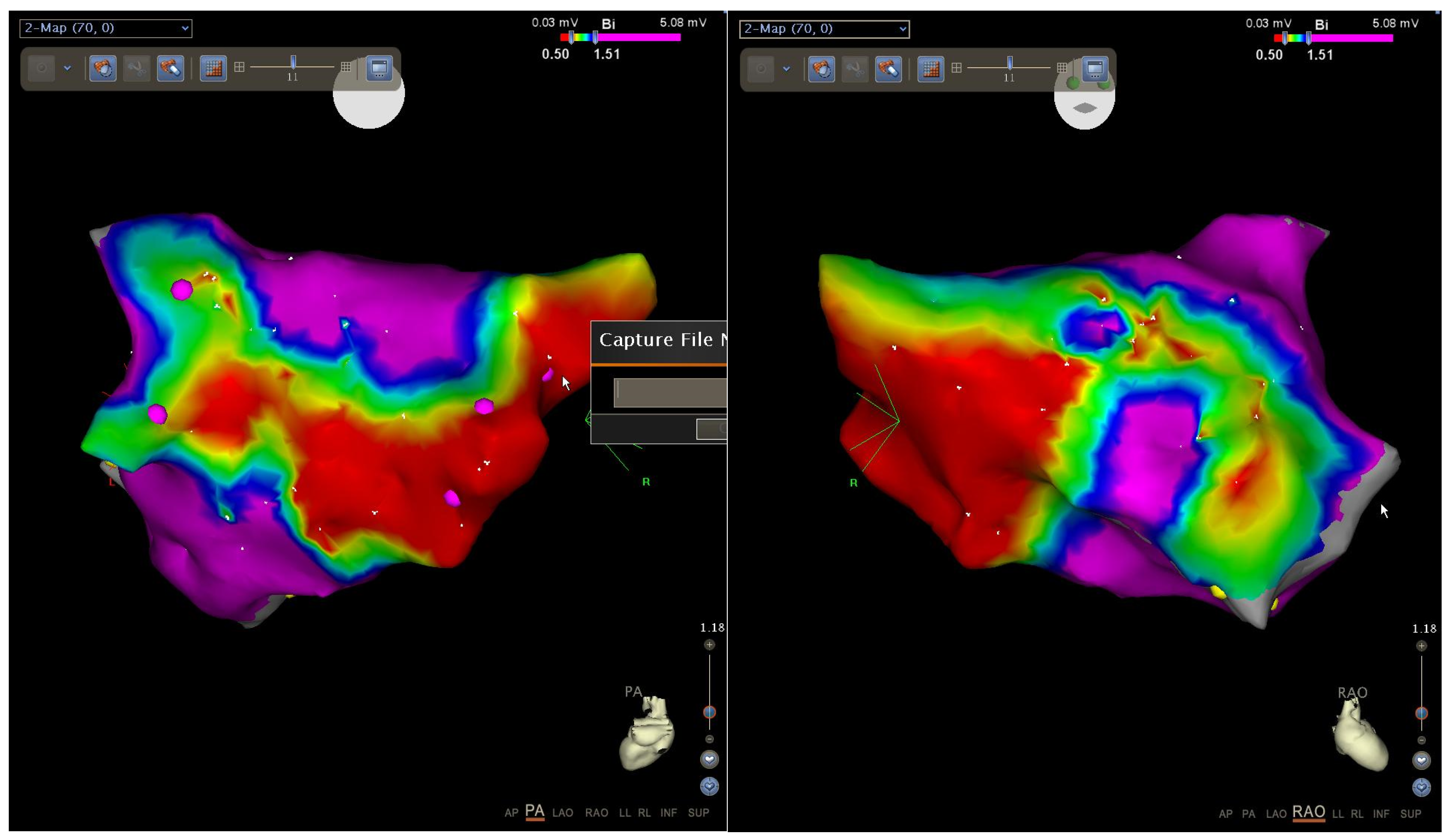Open the window layout button, left pane

point(379,68)
